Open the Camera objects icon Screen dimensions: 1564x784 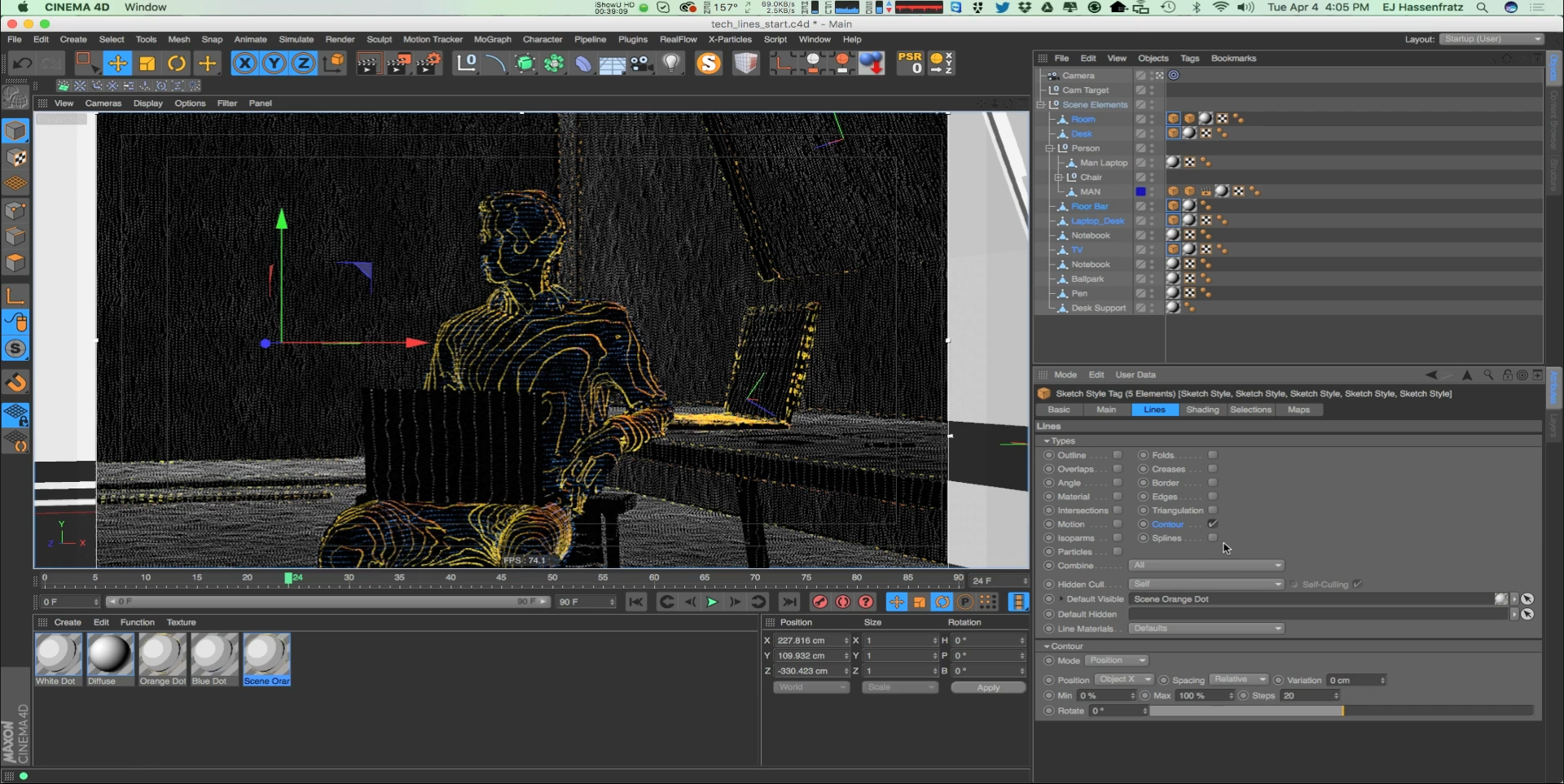click(x=642, y=63)
